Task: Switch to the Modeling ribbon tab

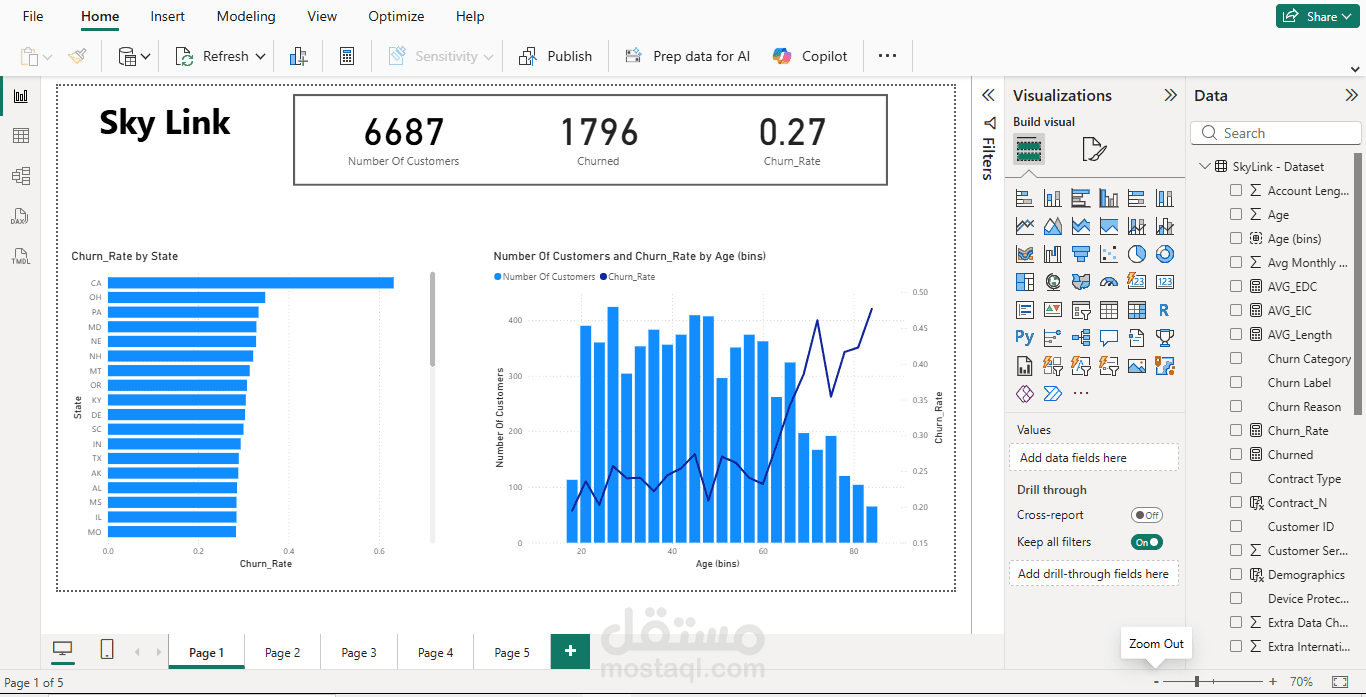Action: (245, 16)
